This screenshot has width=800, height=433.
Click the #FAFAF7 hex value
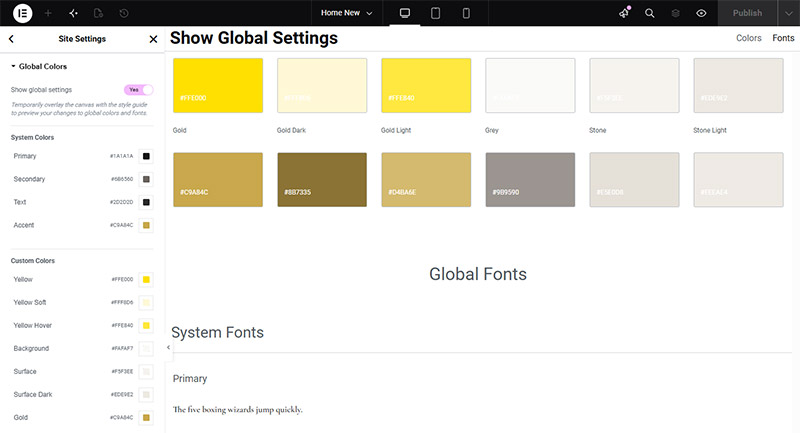[122, 348]
